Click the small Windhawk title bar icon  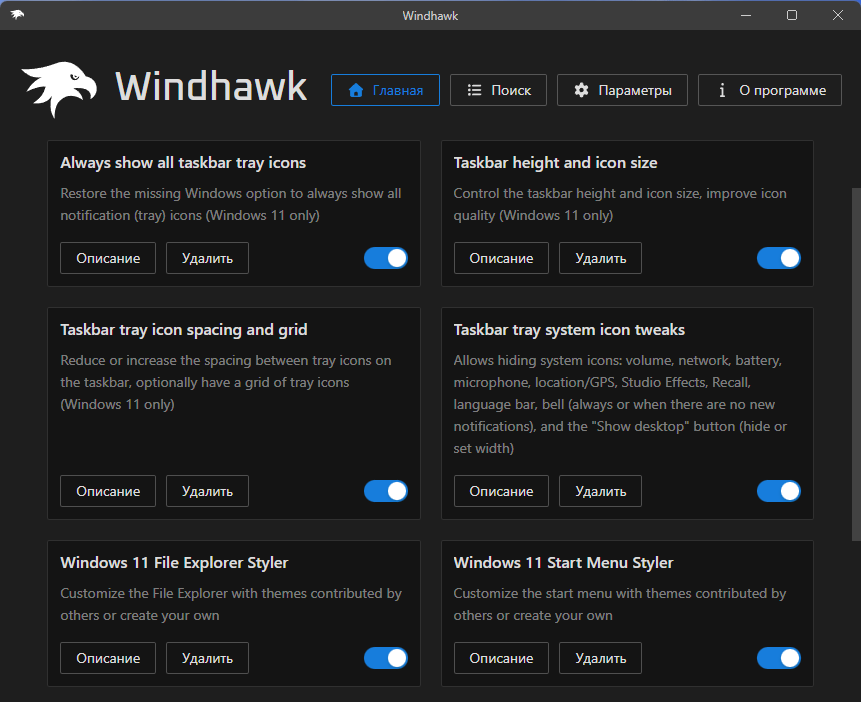(x=17, y=15)
